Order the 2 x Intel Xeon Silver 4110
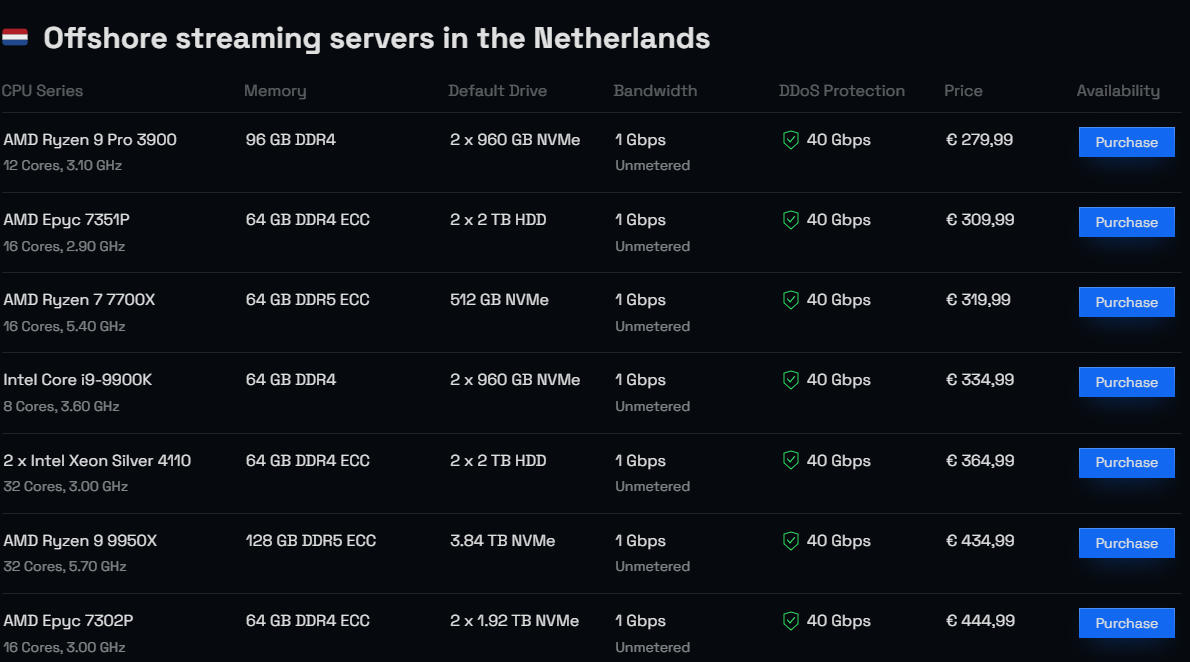Viewport: 1190px width, 662px height. pos(1126,462)
